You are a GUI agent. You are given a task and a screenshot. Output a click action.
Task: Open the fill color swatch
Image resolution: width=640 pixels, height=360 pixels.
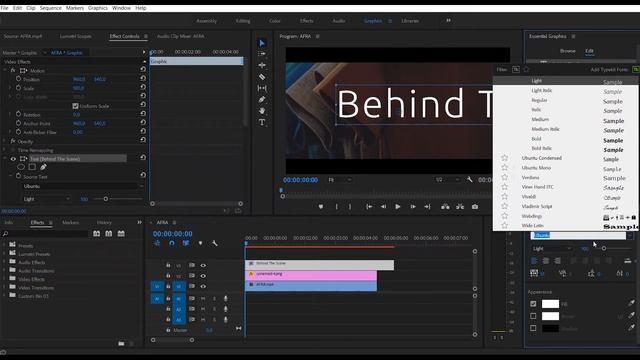click(550, 304)
